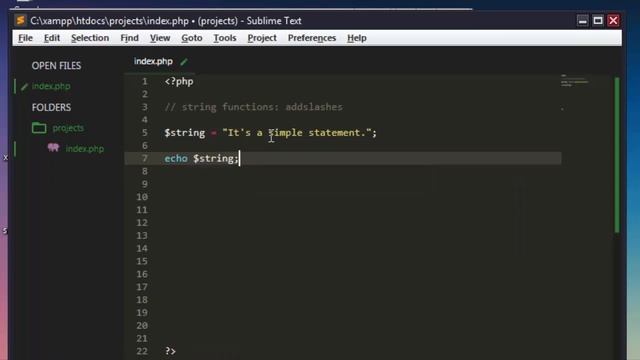Click the pencil icon on the index.php tab

(x=184, y=62)
